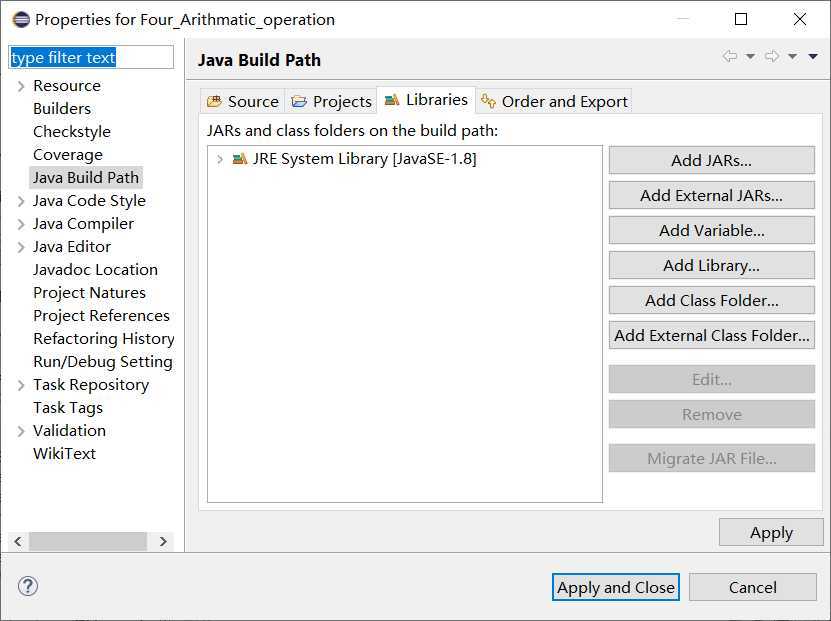Switch to the Source tab
Screen dimensions: 831x621
tap(243, 101)
